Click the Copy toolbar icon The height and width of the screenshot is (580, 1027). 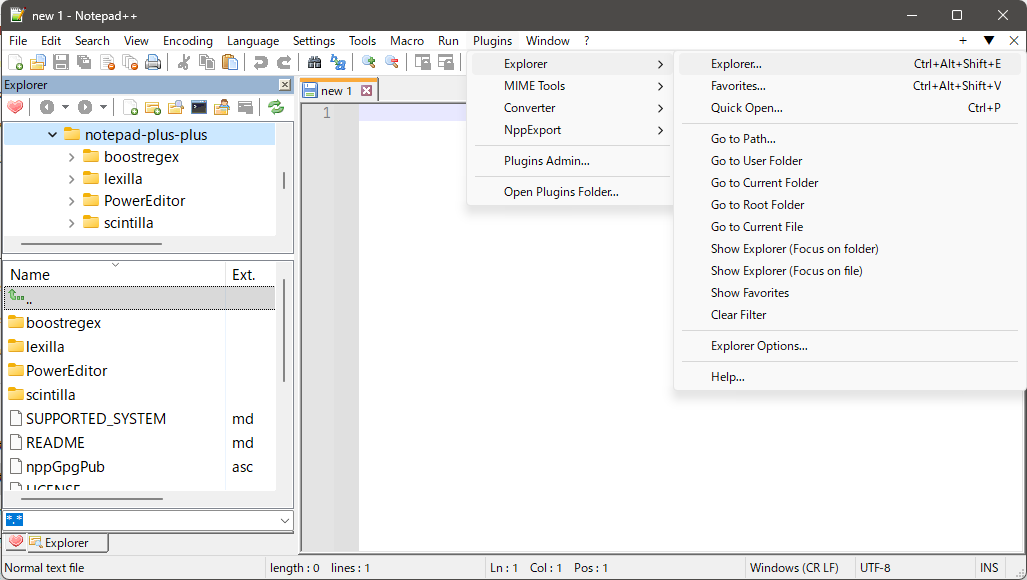pos(207,62)
